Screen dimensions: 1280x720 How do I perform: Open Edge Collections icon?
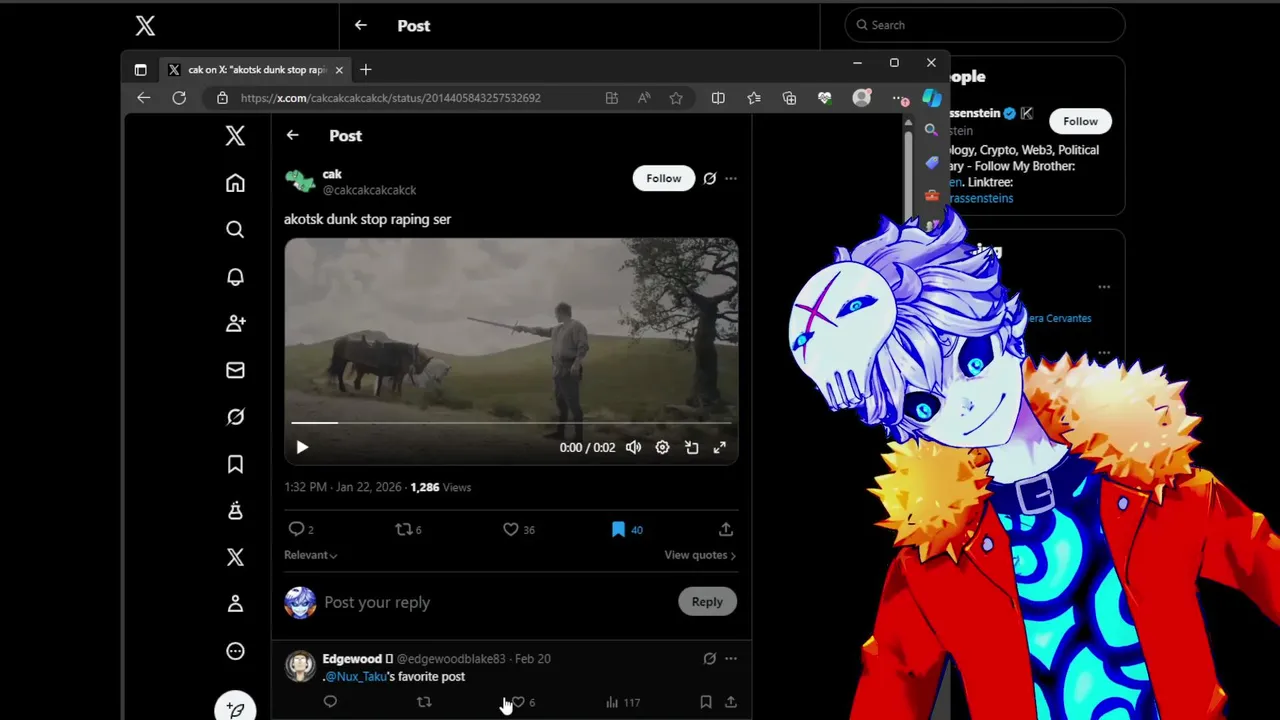[x=789, y=98]
